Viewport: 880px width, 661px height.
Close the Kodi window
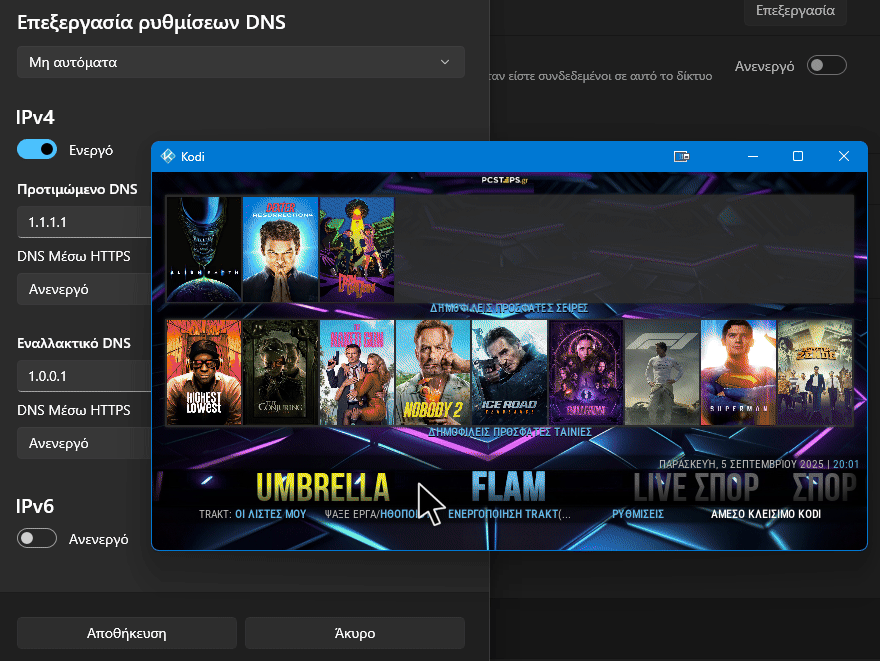click(x=844, y=157)
